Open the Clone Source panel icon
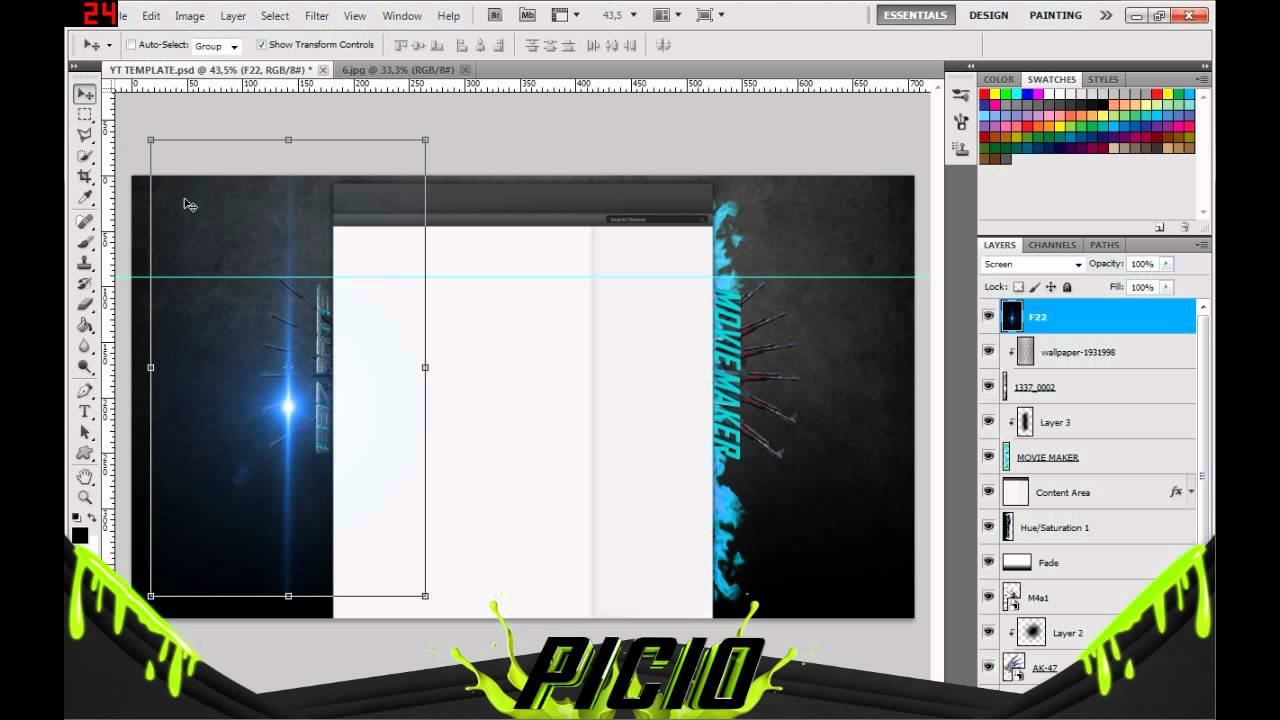This screenshot has height=720, width=1280. tap(961, 148)
